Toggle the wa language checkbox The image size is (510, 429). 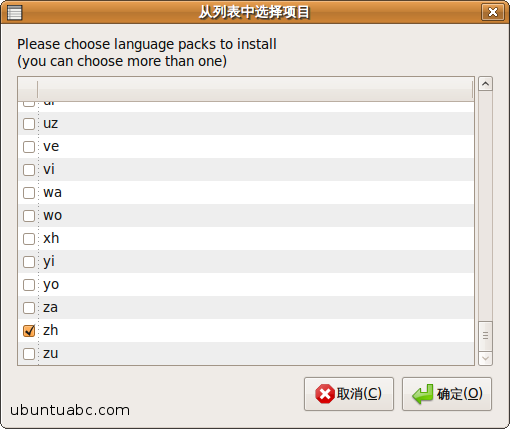(x=29, y=193)
